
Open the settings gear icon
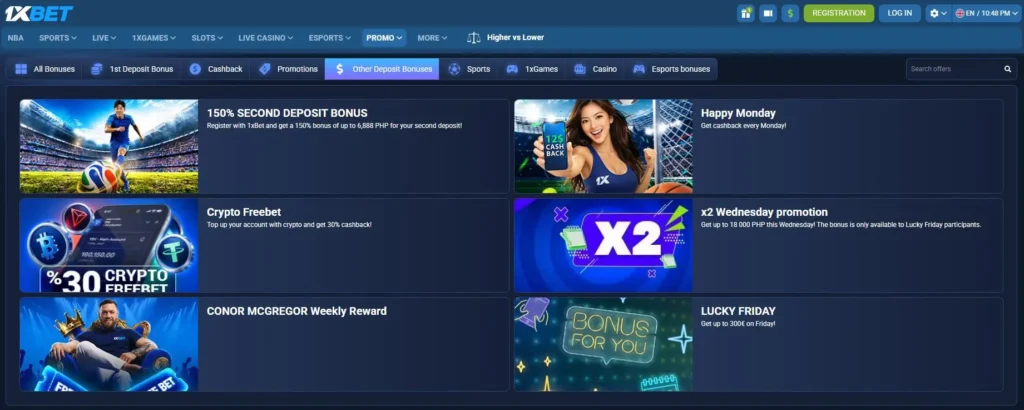935,13
